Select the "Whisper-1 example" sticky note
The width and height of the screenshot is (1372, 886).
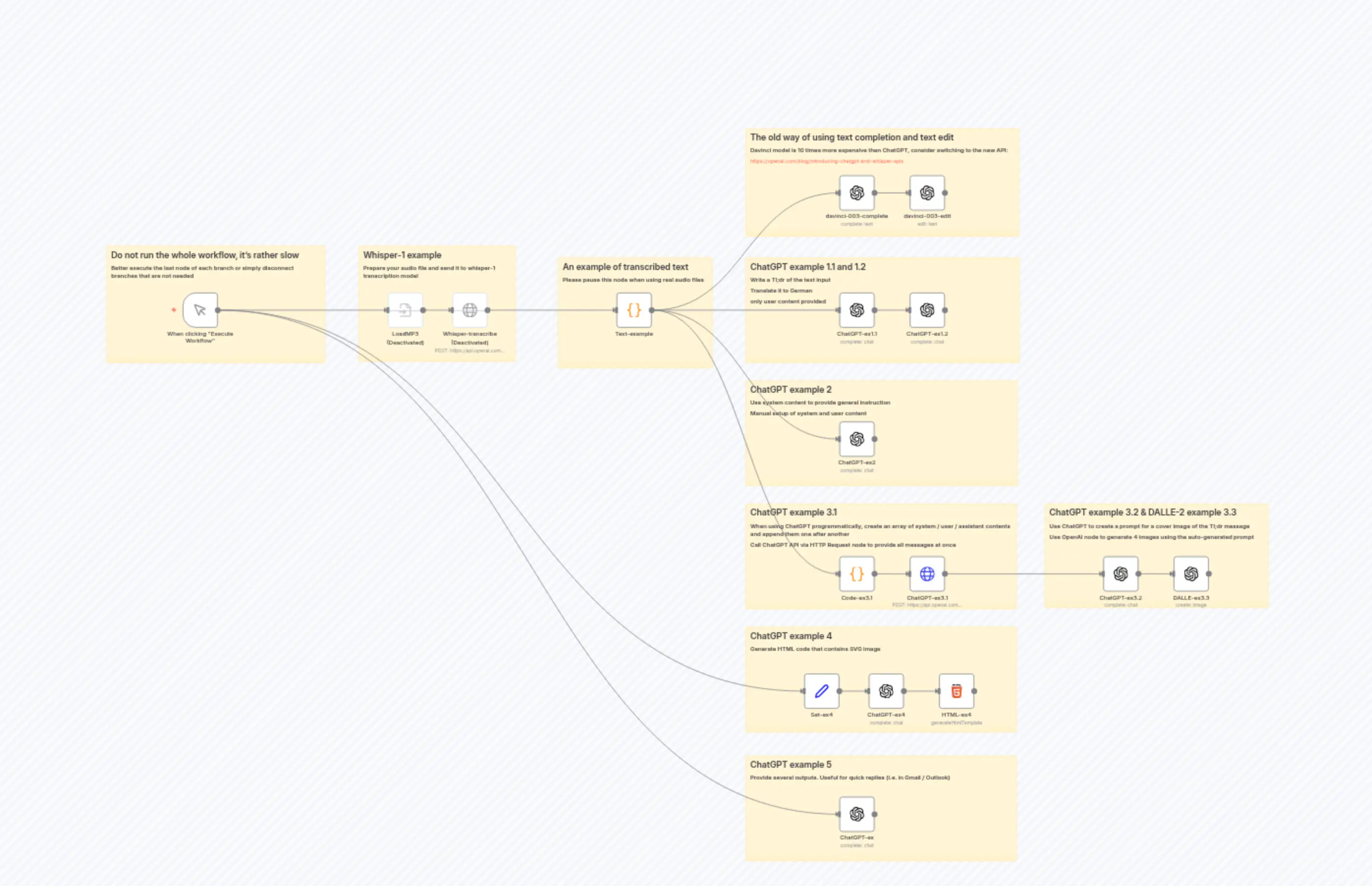click(x=401, y=255)
